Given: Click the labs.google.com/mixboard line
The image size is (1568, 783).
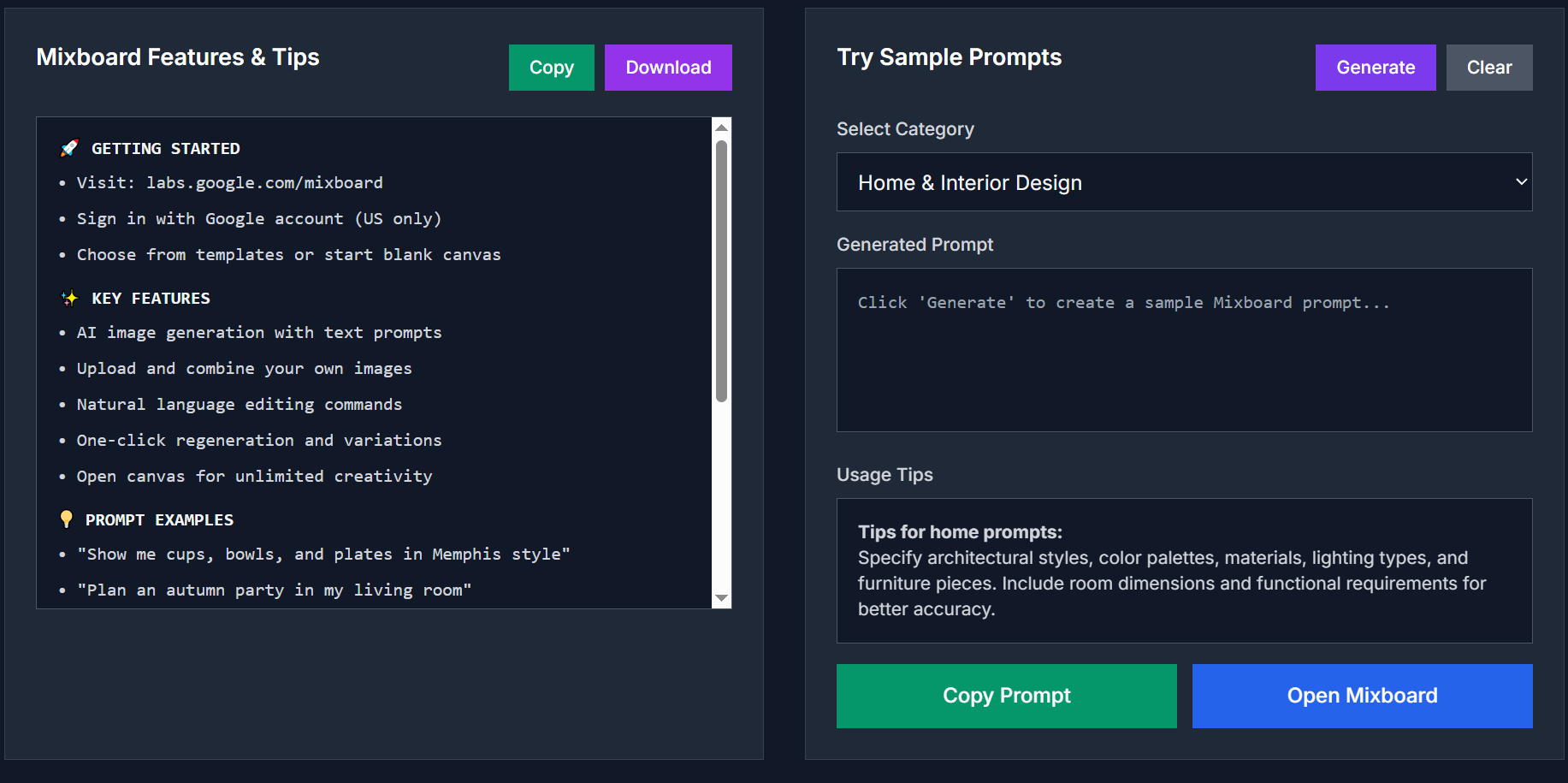Looking at the screenshot, I should coord(229,182).
